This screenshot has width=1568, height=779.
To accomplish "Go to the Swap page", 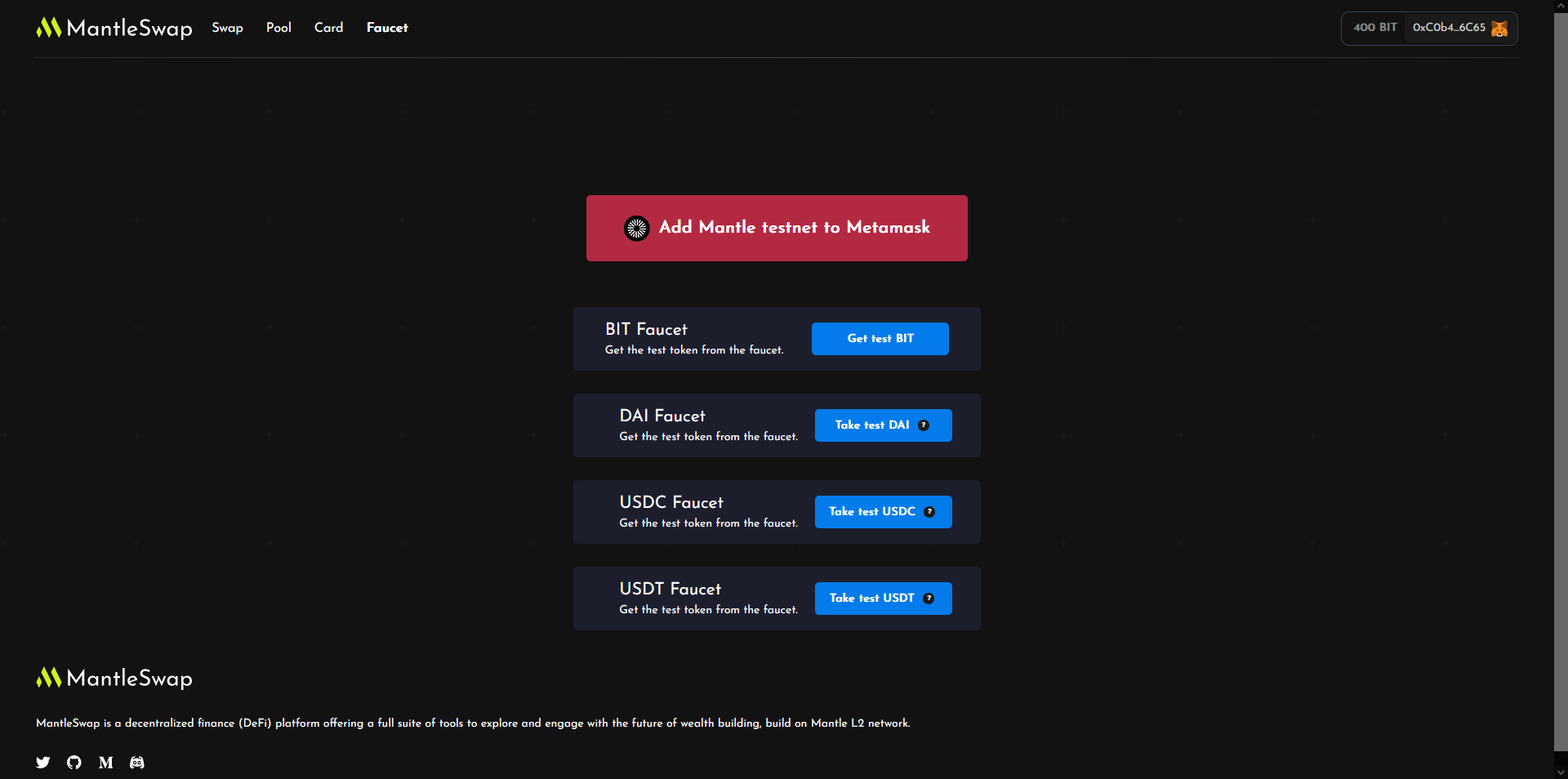I will 227,28.
